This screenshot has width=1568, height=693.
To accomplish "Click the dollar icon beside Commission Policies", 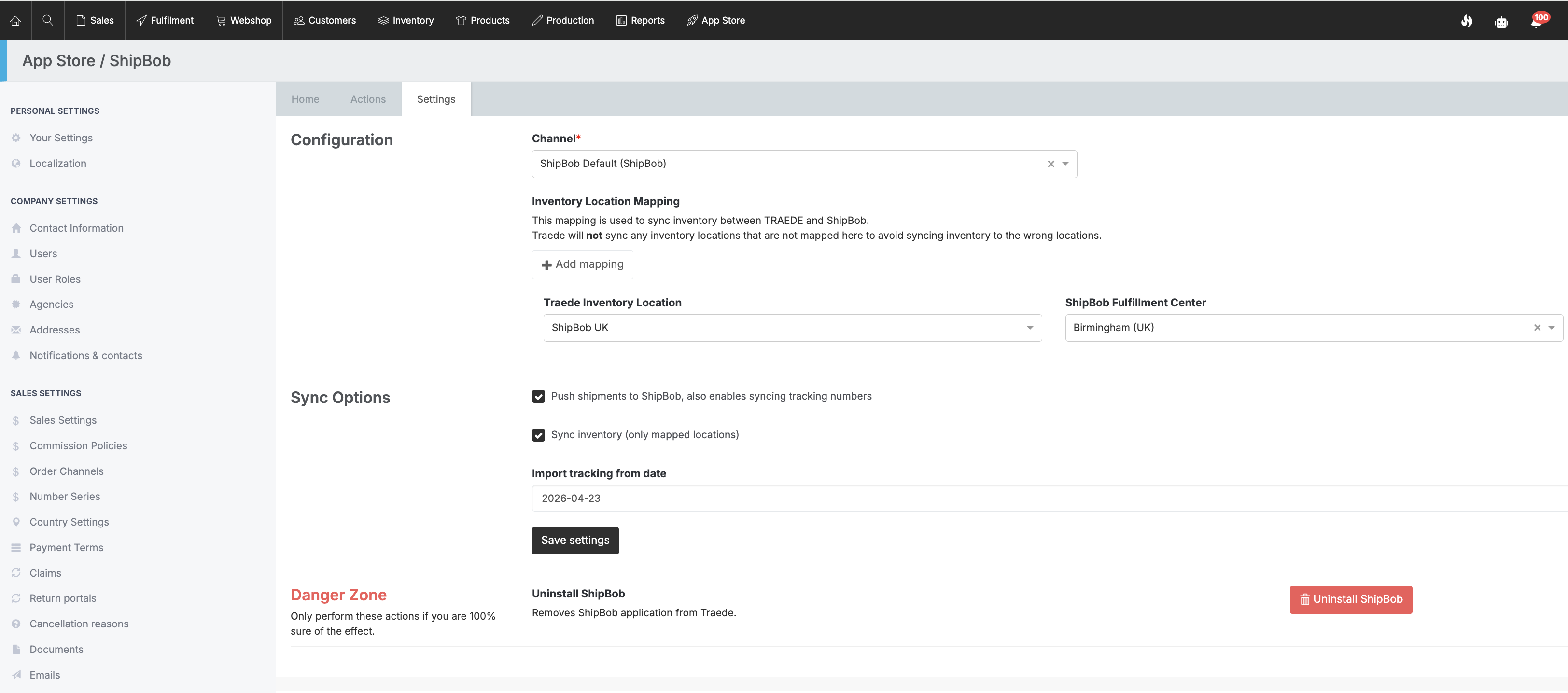I will [16, 446].
